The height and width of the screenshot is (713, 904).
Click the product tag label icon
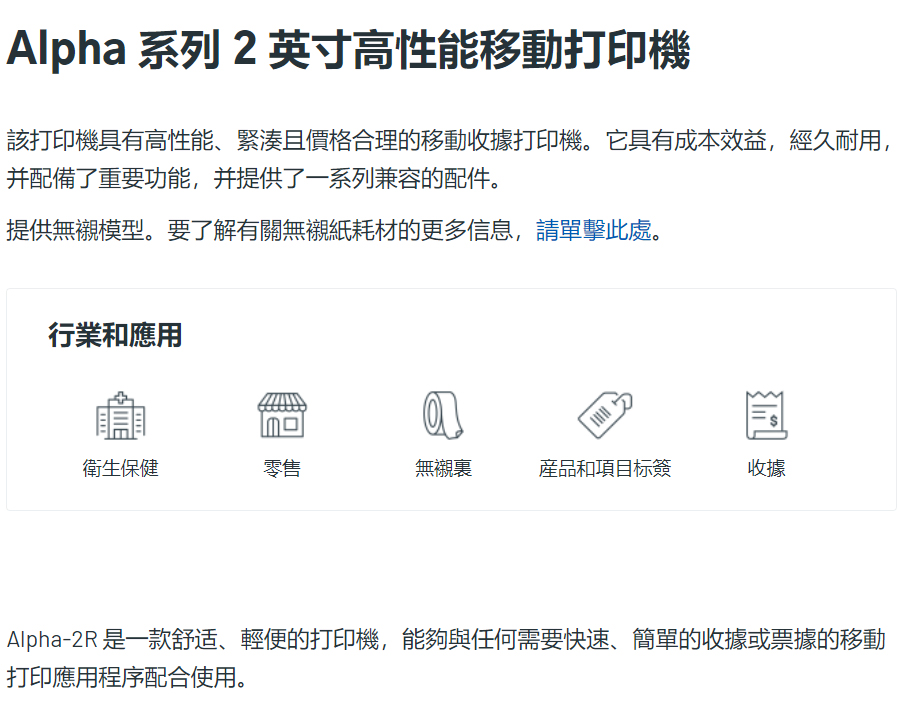(x=605, y=415)
